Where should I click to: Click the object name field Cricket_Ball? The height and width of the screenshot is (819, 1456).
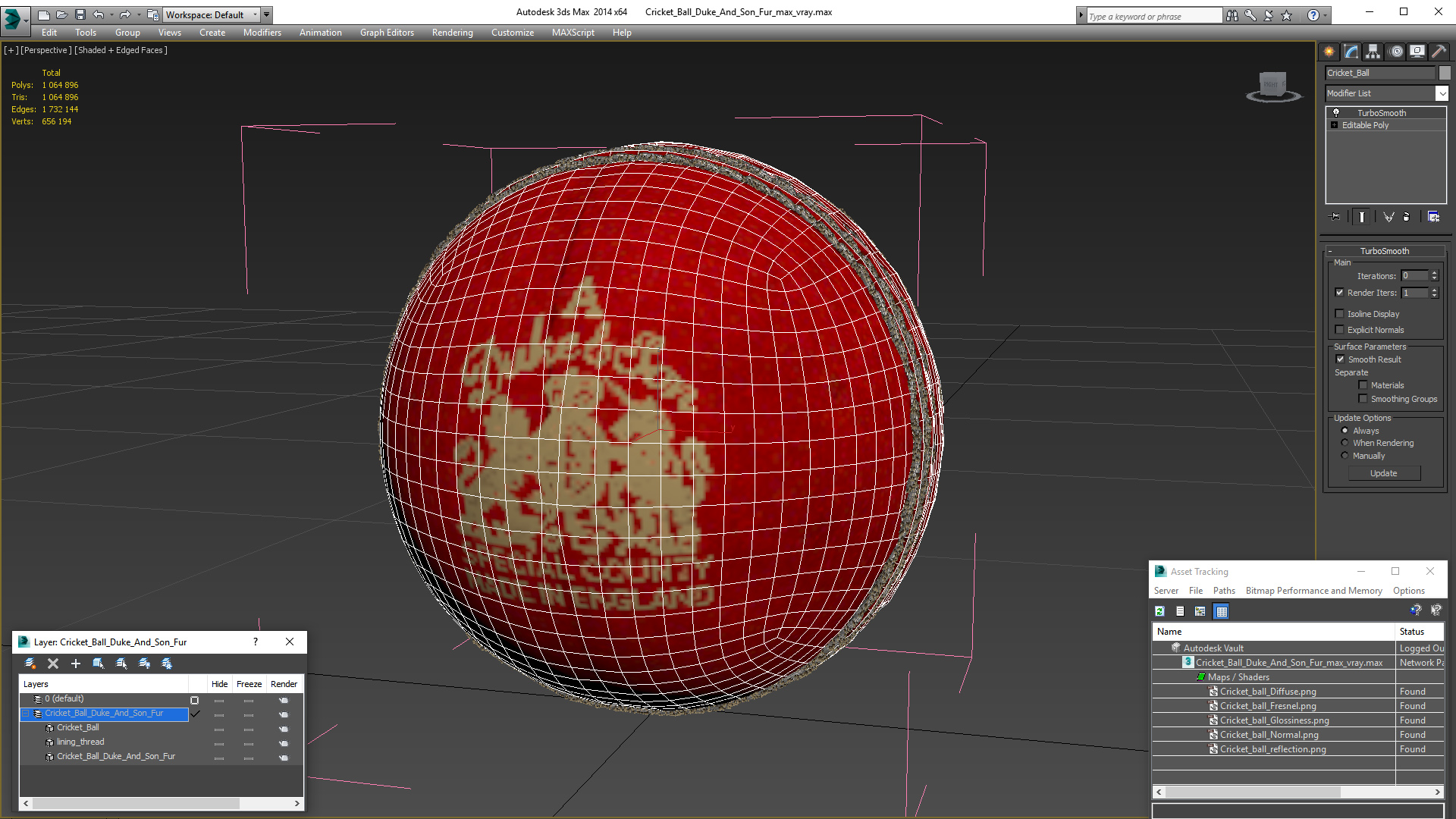coord(1380,73)
